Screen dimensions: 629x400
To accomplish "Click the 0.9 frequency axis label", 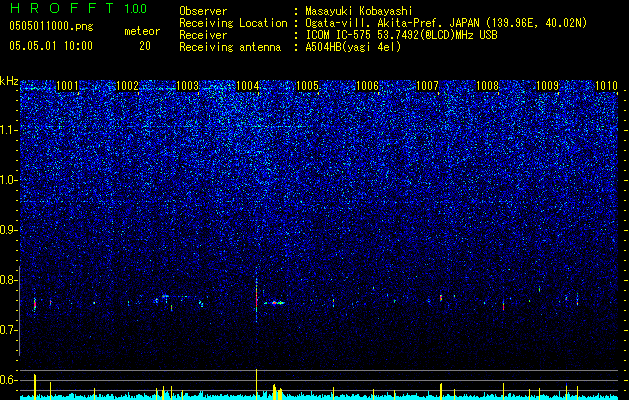I will 8,230.
